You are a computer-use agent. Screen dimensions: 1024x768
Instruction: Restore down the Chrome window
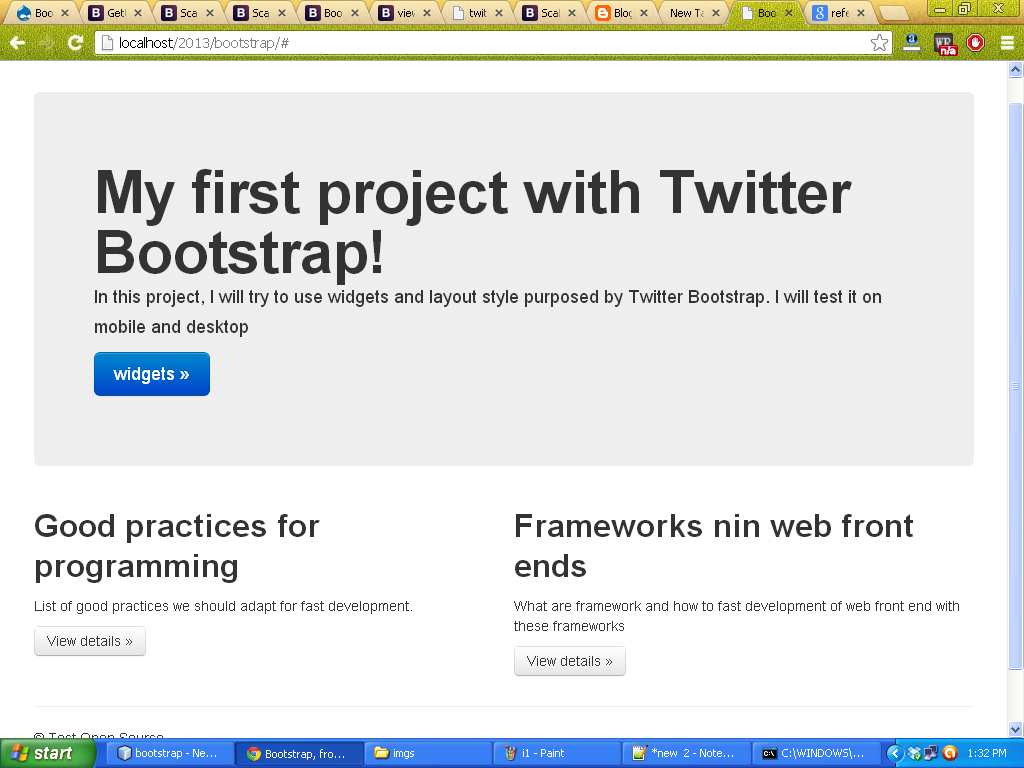click(965, 8)
